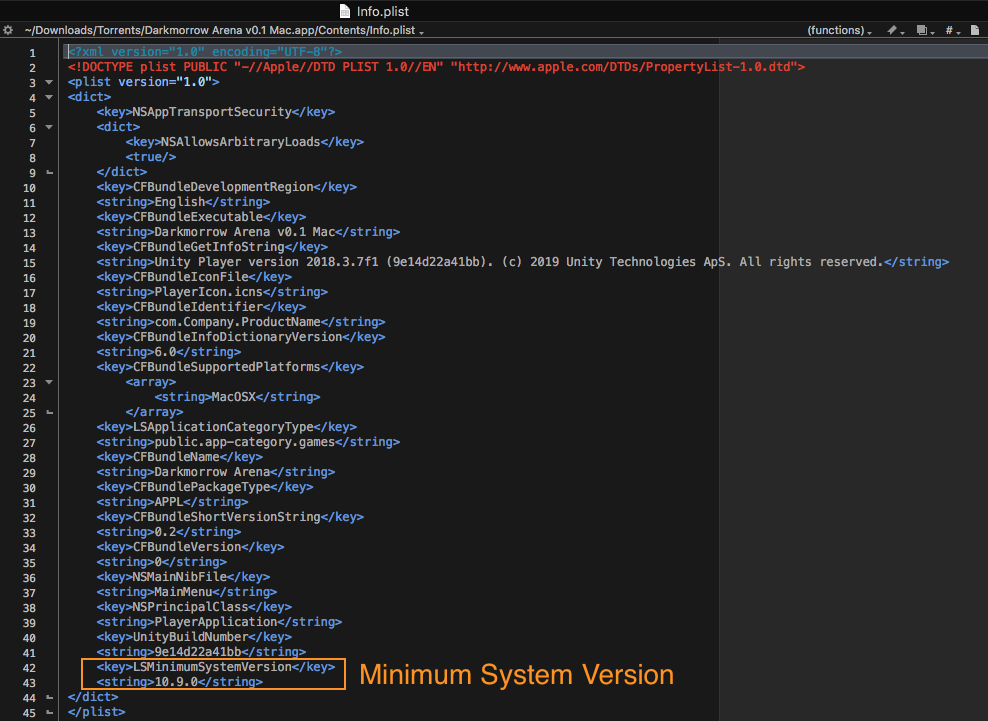
Task: Click the 'Darkmorrow Arena v0.1 Mac' string value
Action: tap(248, 232)
